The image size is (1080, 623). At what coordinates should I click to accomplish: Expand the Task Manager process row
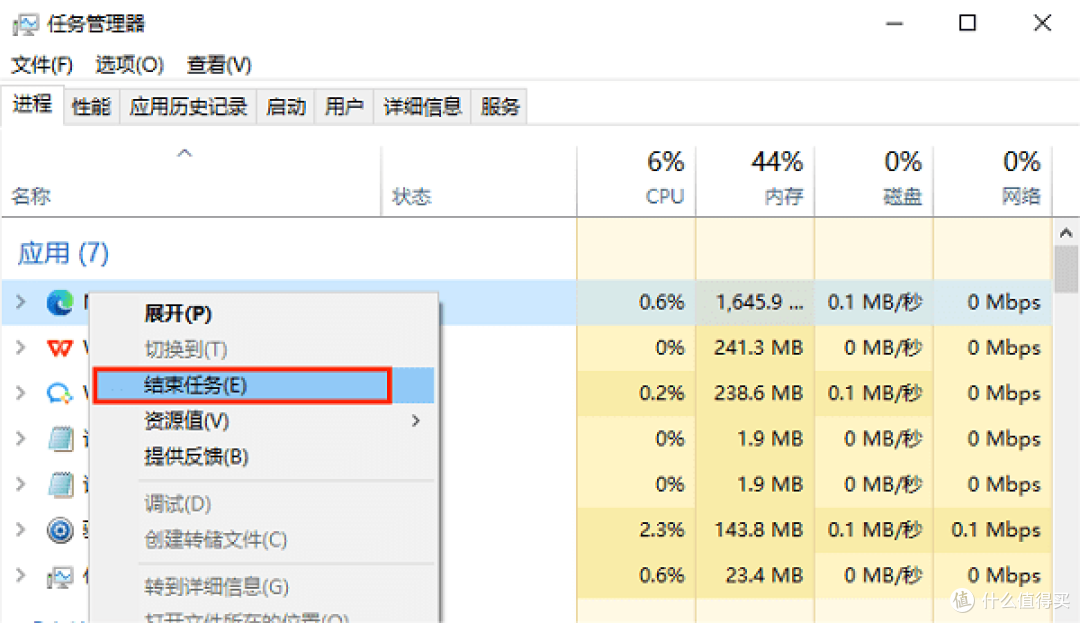[x=21, y=575]
